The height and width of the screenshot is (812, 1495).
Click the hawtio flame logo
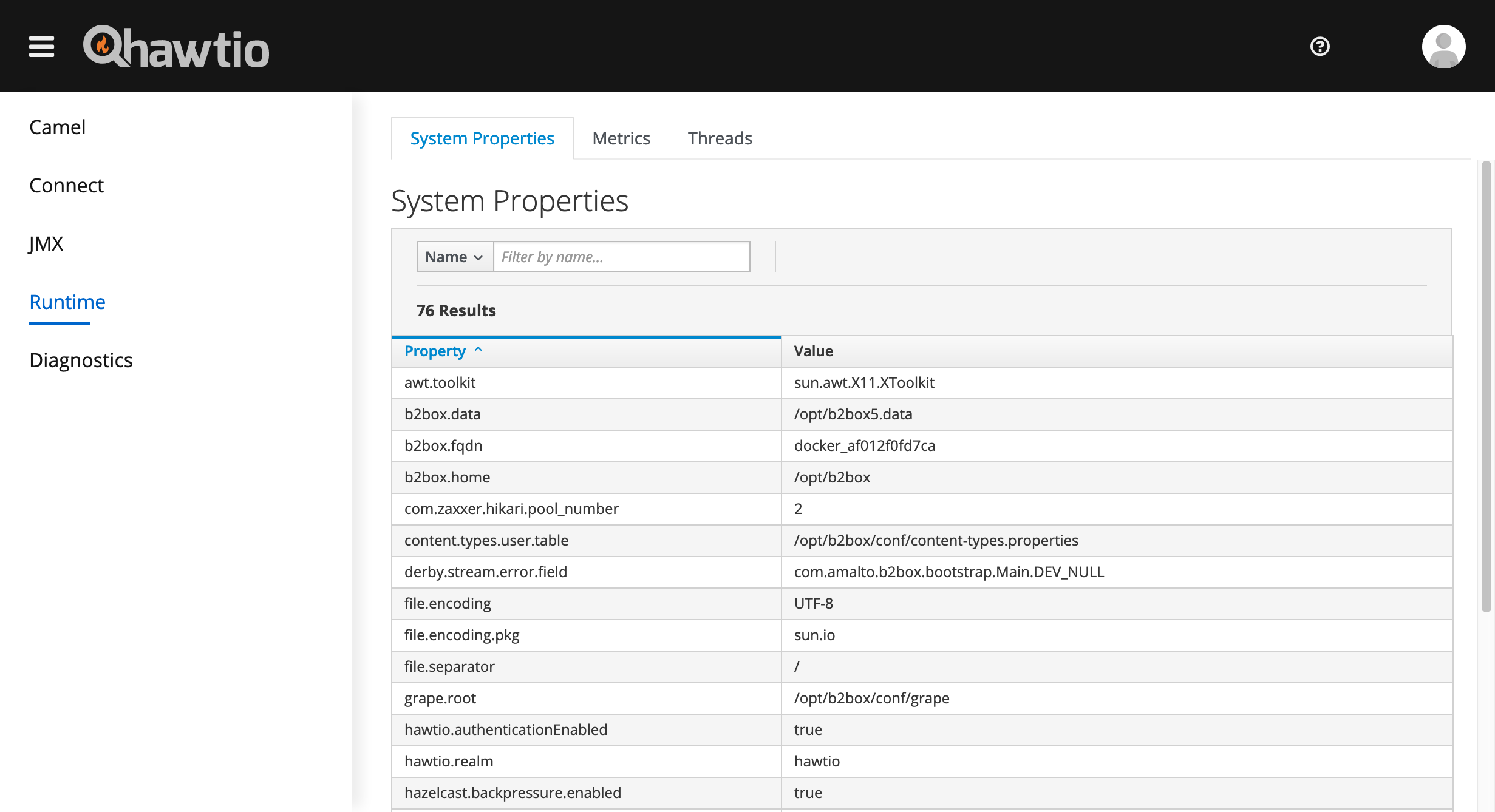pos(103,45)
